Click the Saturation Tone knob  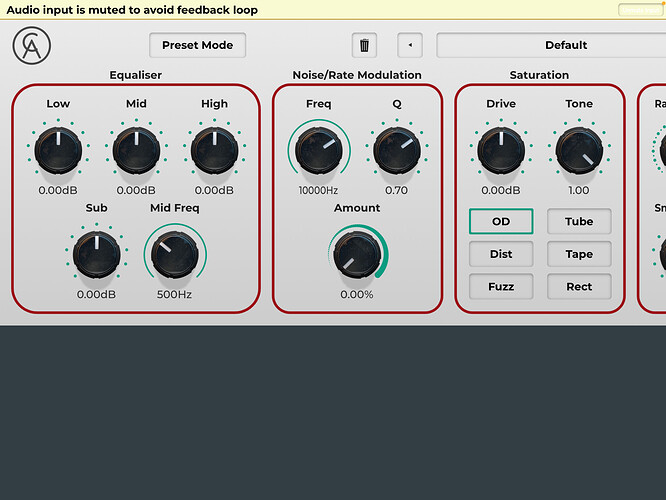pos(579,150)
